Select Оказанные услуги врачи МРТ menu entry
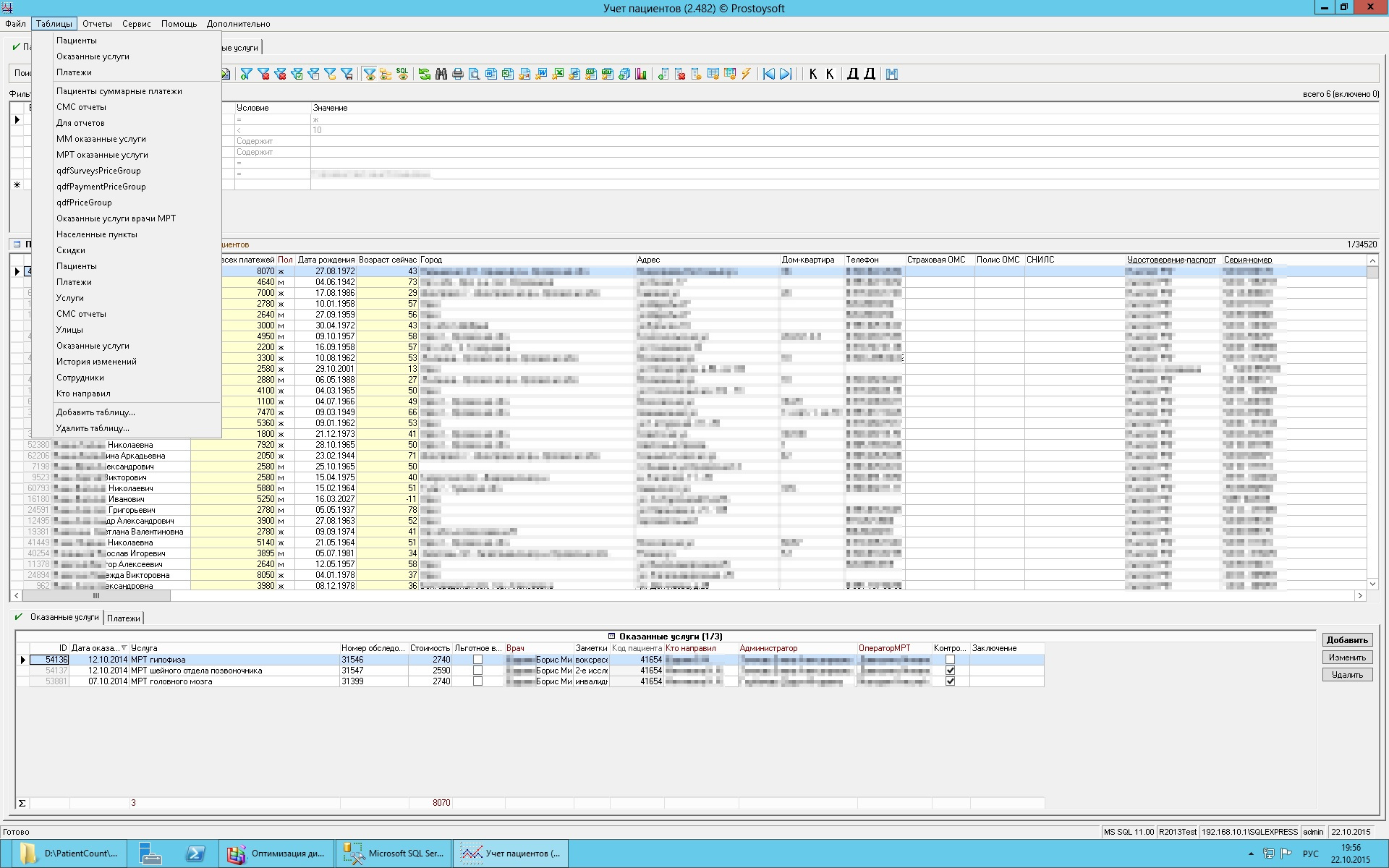 [116, 218]
